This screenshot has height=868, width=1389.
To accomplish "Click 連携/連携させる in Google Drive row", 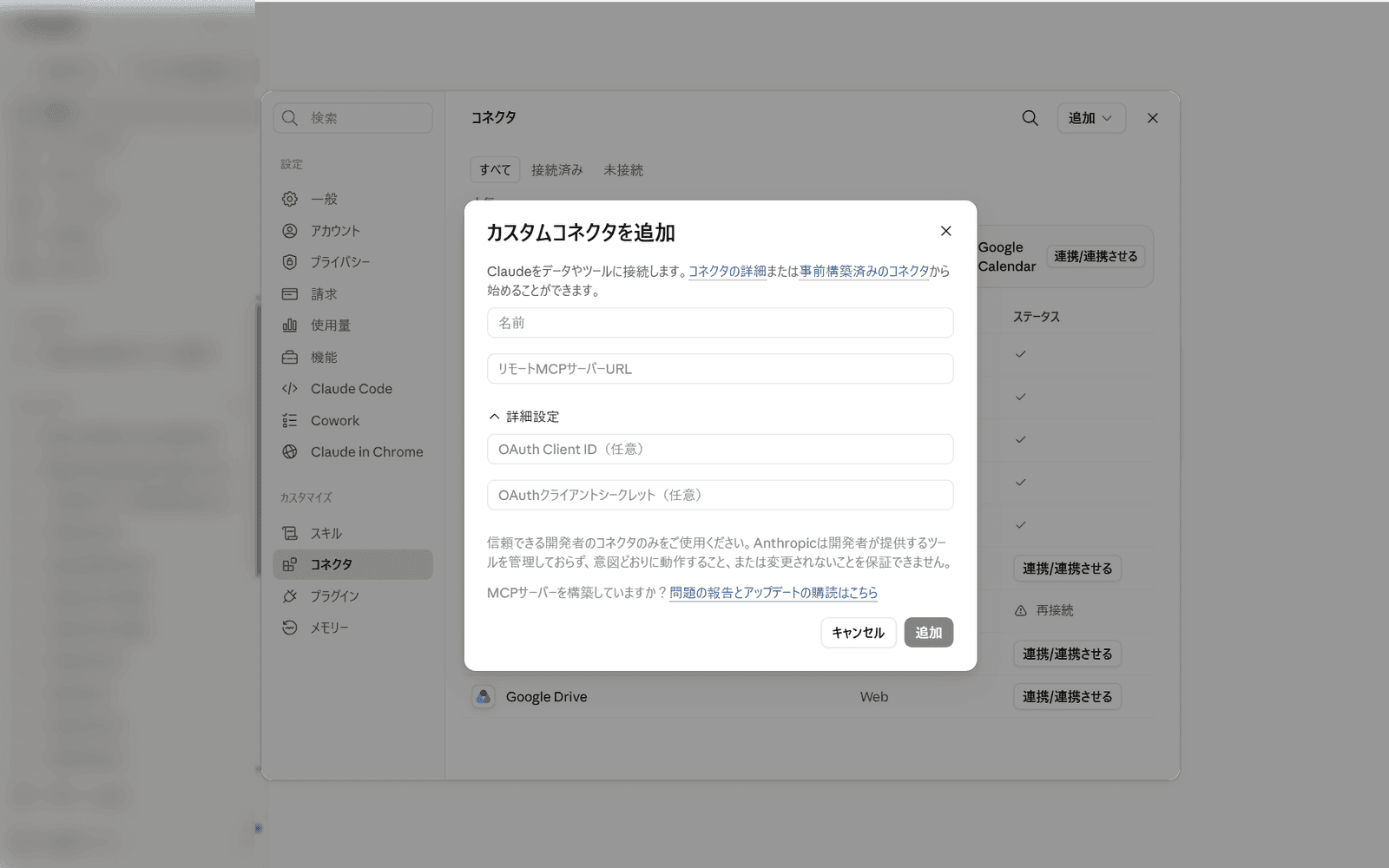I will click(x=1067, y=697).
